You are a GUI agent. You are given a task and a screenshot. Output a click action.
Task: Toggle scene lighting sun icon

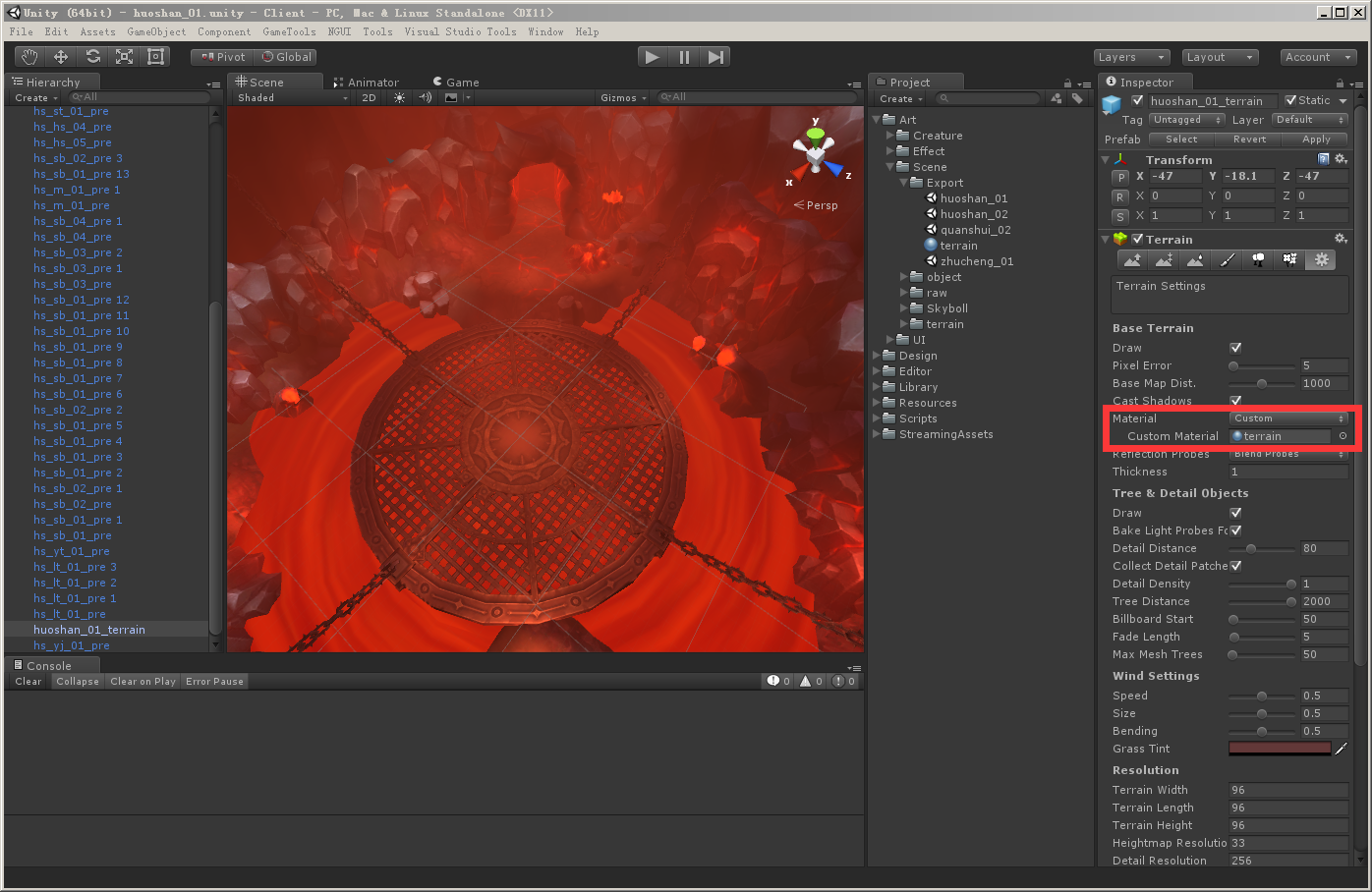(399, 98)
